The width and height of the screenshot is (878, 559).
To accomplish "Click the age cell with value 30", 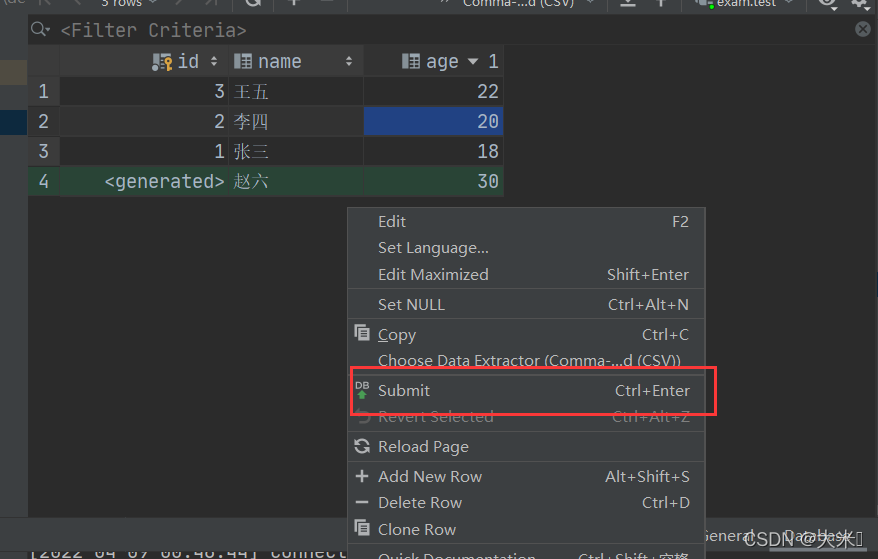I will (433, 181).
